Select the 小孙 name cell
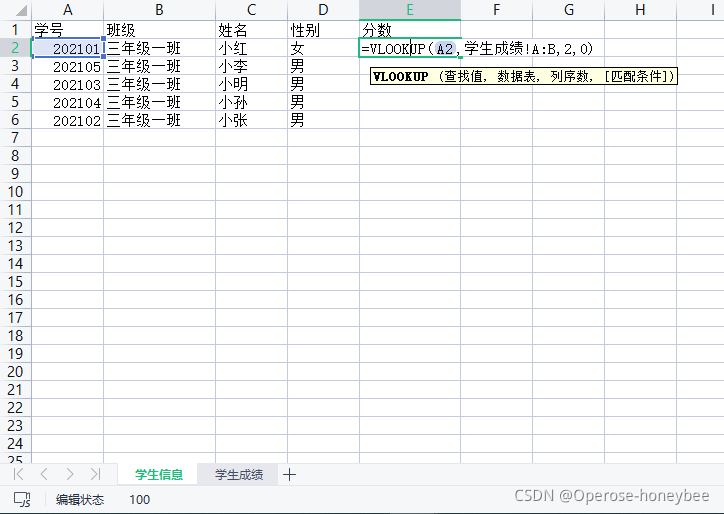The height and width of the screenshot is (514, 724). [x=251, y=102]
